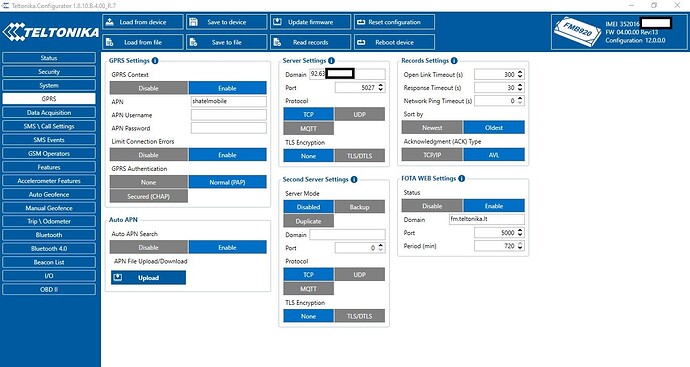Click the Update firmware icon
This screenshot has width=690, height=367.
(277, 22)
